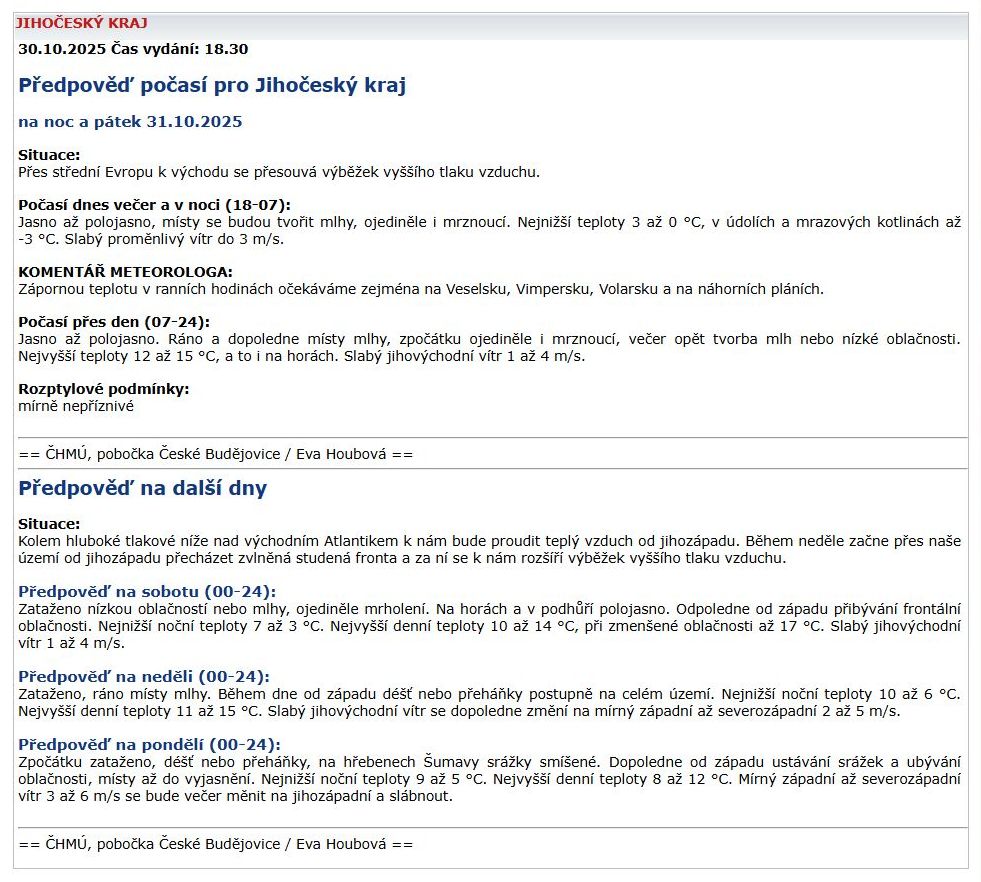This screenshot has height=882, width=981.
Task: Click the sentence about střední Evropu pressure ridge
Action: click(x=279, y=172)
